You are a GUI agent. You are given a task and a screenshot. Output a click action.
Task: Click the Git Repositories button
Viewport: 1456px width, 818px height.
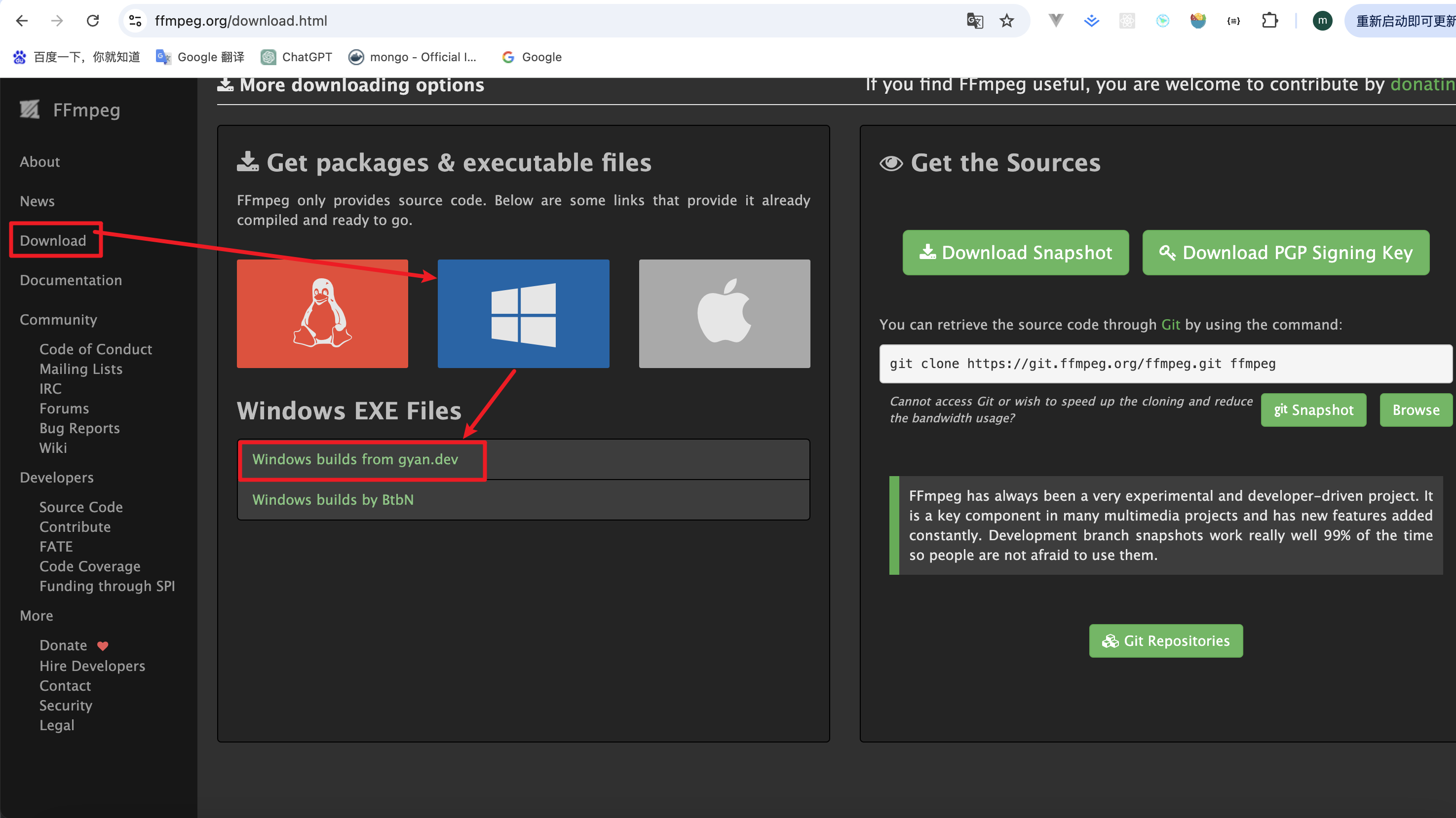point(1165,640)
